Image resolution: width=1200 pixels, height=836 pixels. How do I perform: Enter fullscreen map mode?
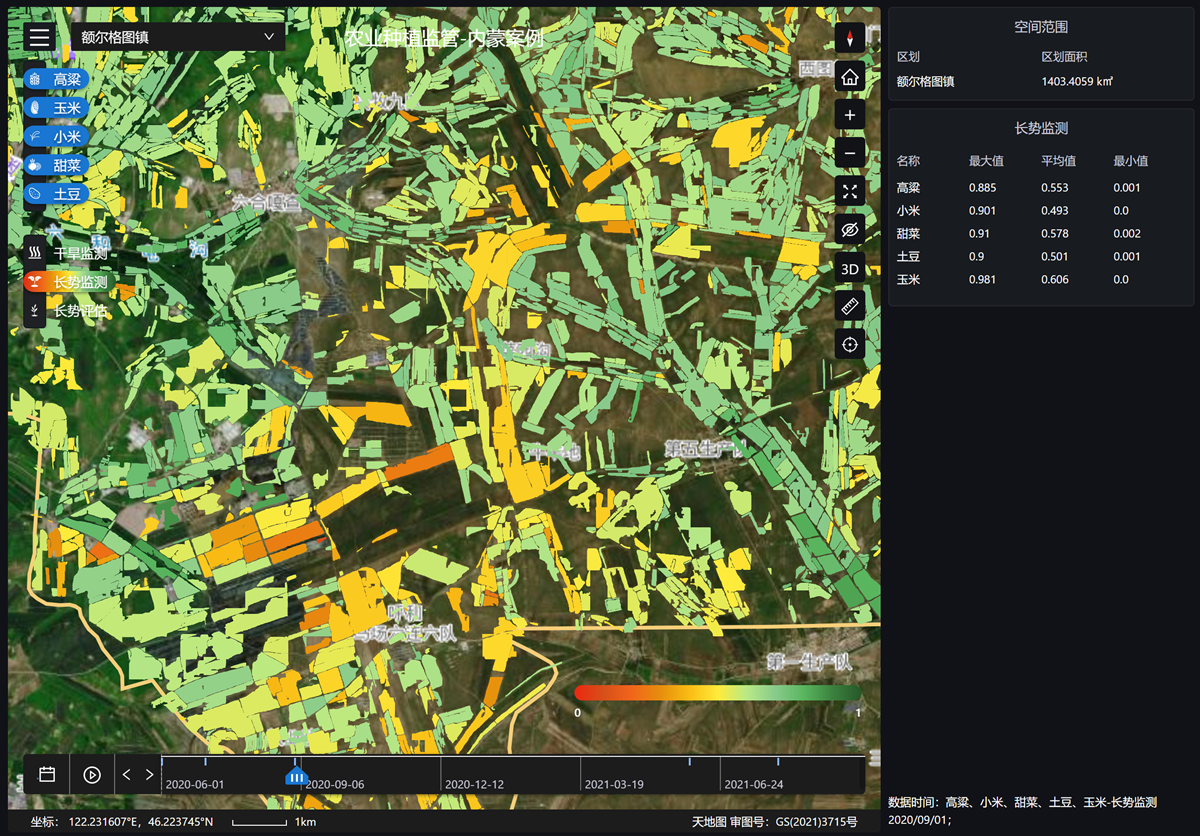click(850, 192)
